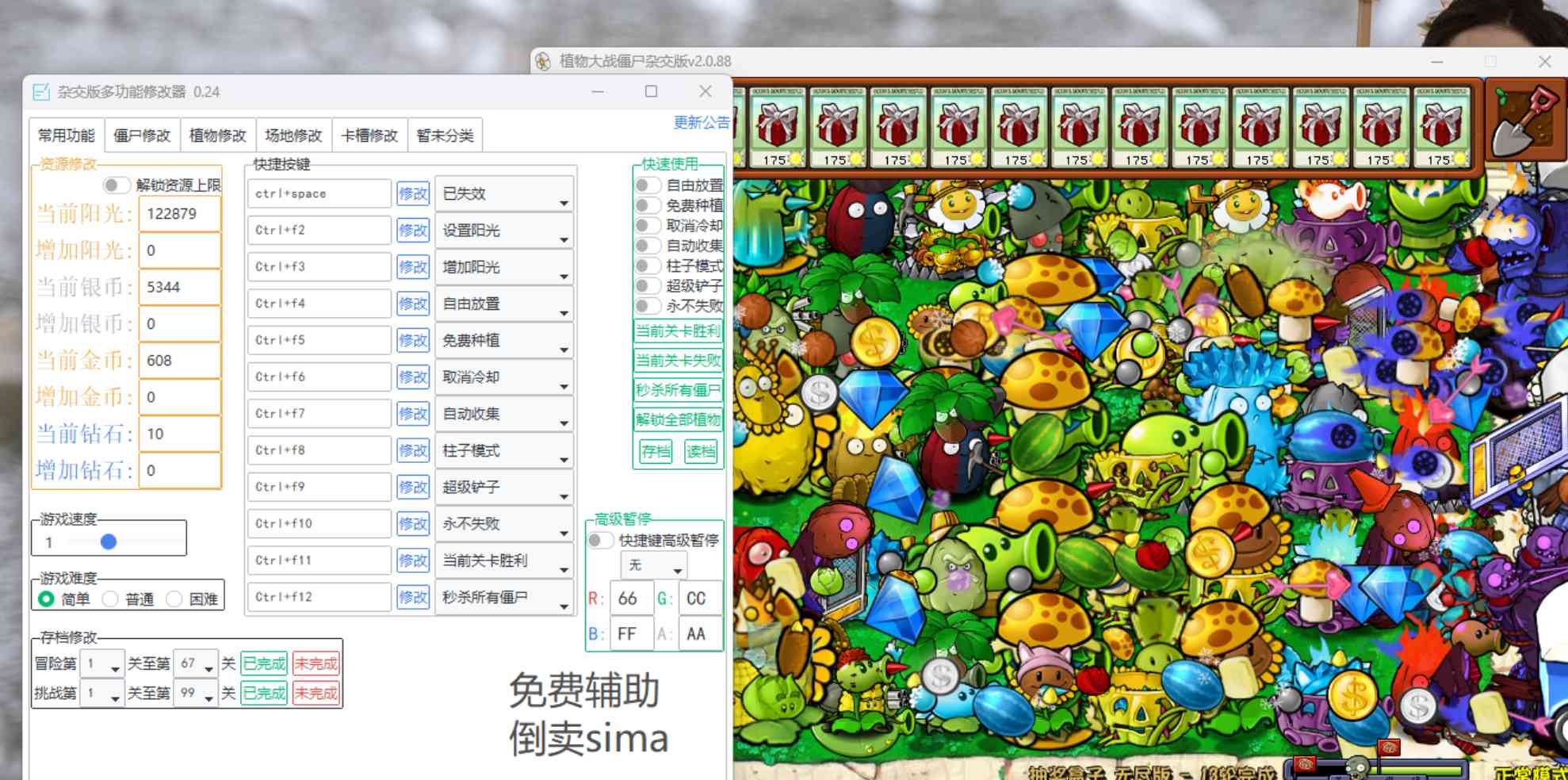This screenshot has width=1568, height=780.
Task: Click the 存档 save button
Action: [656, 452]
